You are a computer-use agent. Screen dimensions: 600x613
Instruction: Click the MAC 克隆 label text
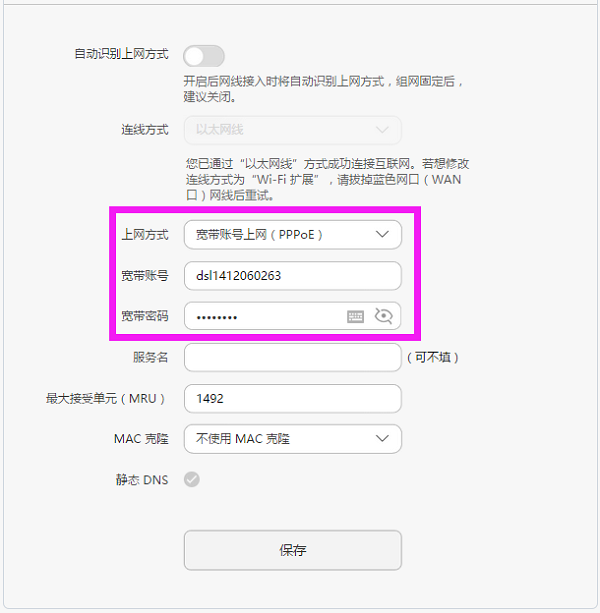pos(141,439)
